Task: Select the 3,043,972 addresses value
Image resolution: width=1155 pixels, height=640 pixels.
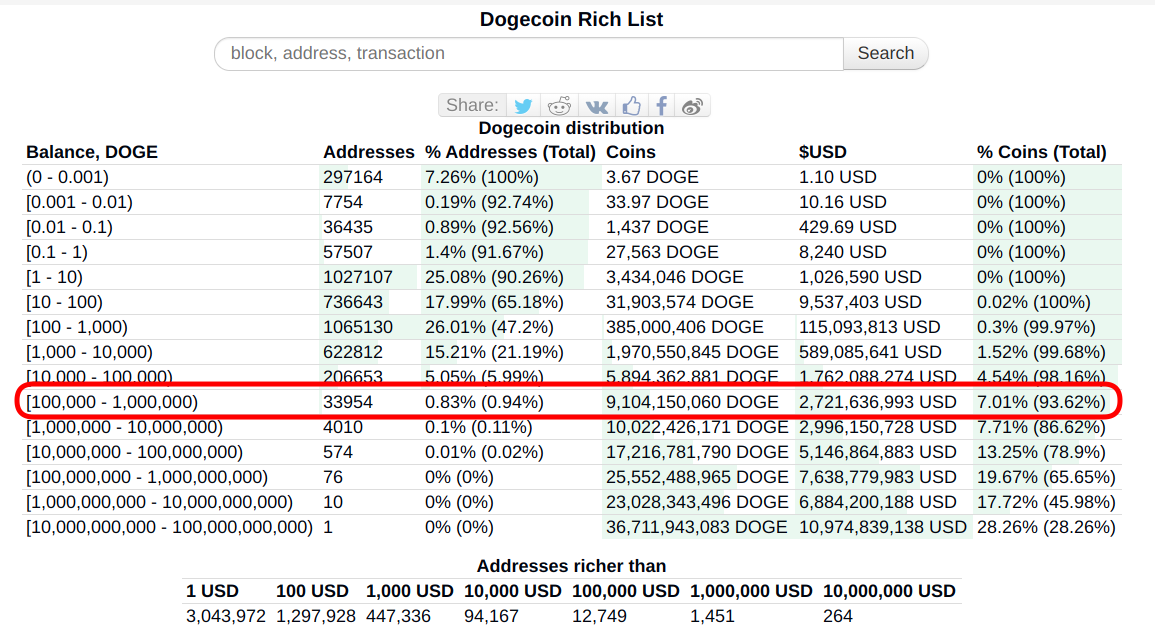Action: tap(226, 616)
